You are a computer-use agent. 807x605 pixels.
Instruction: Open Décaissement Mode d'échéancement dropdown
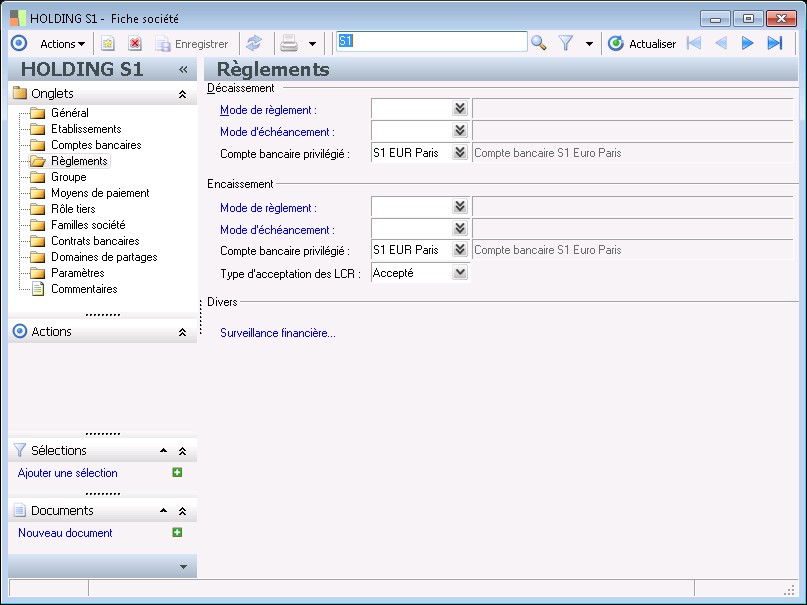point(460,130)
